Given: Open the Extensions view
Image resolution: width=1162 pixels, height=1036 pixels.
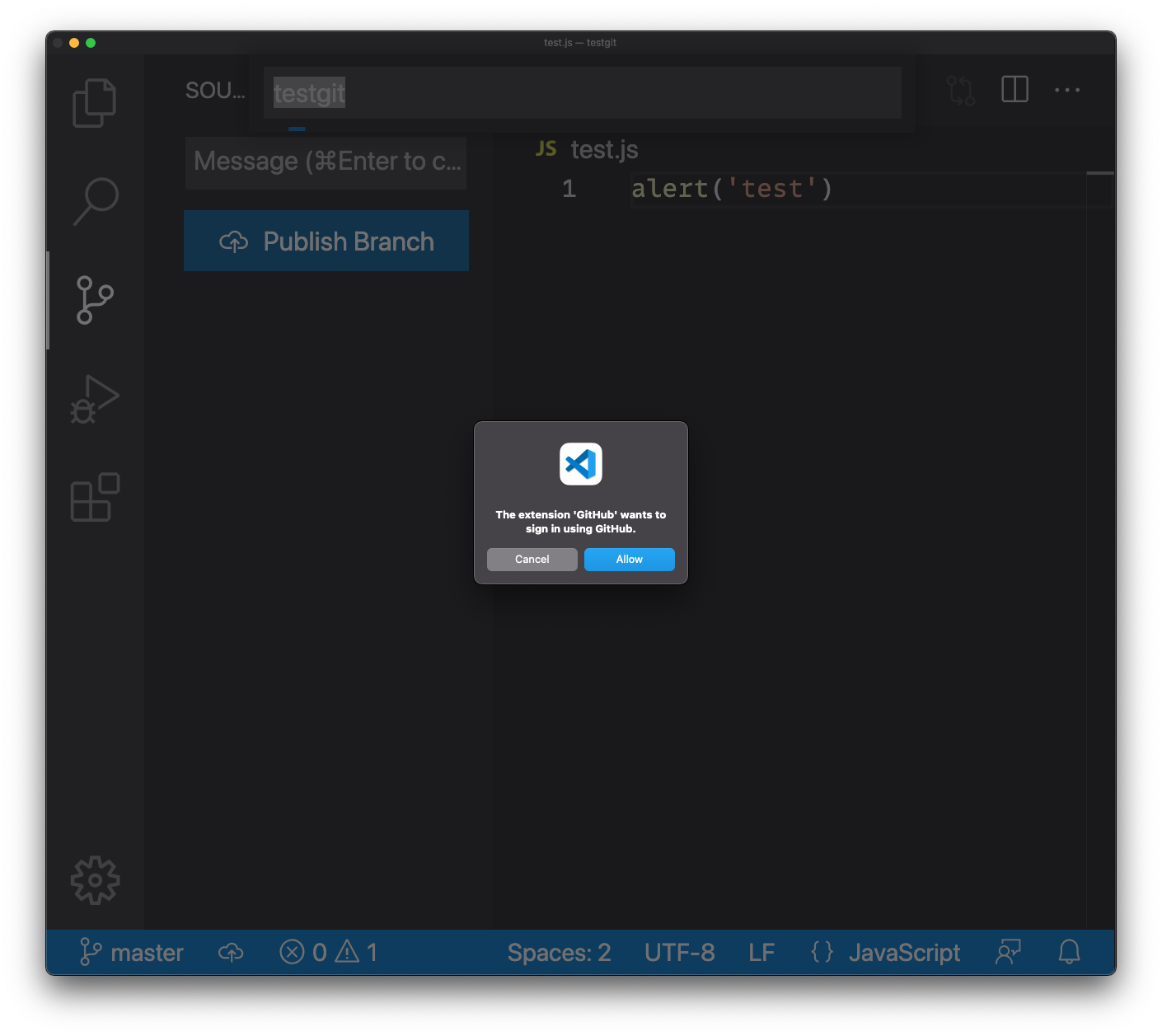Looking at the screenshot, I should (x=94, y=497).
